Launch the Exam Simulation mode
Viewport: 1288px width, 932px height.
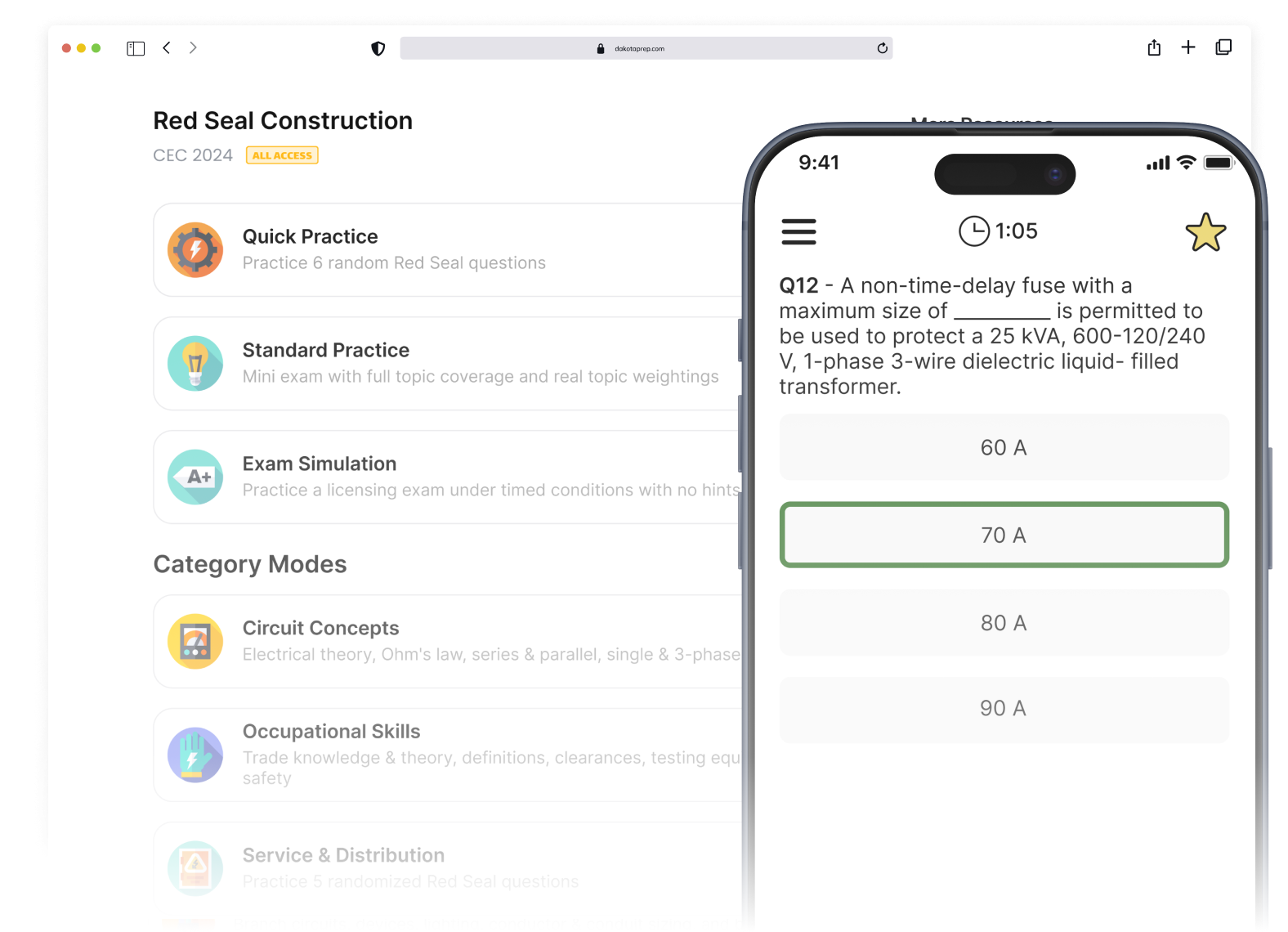click(x=448, y=477)
